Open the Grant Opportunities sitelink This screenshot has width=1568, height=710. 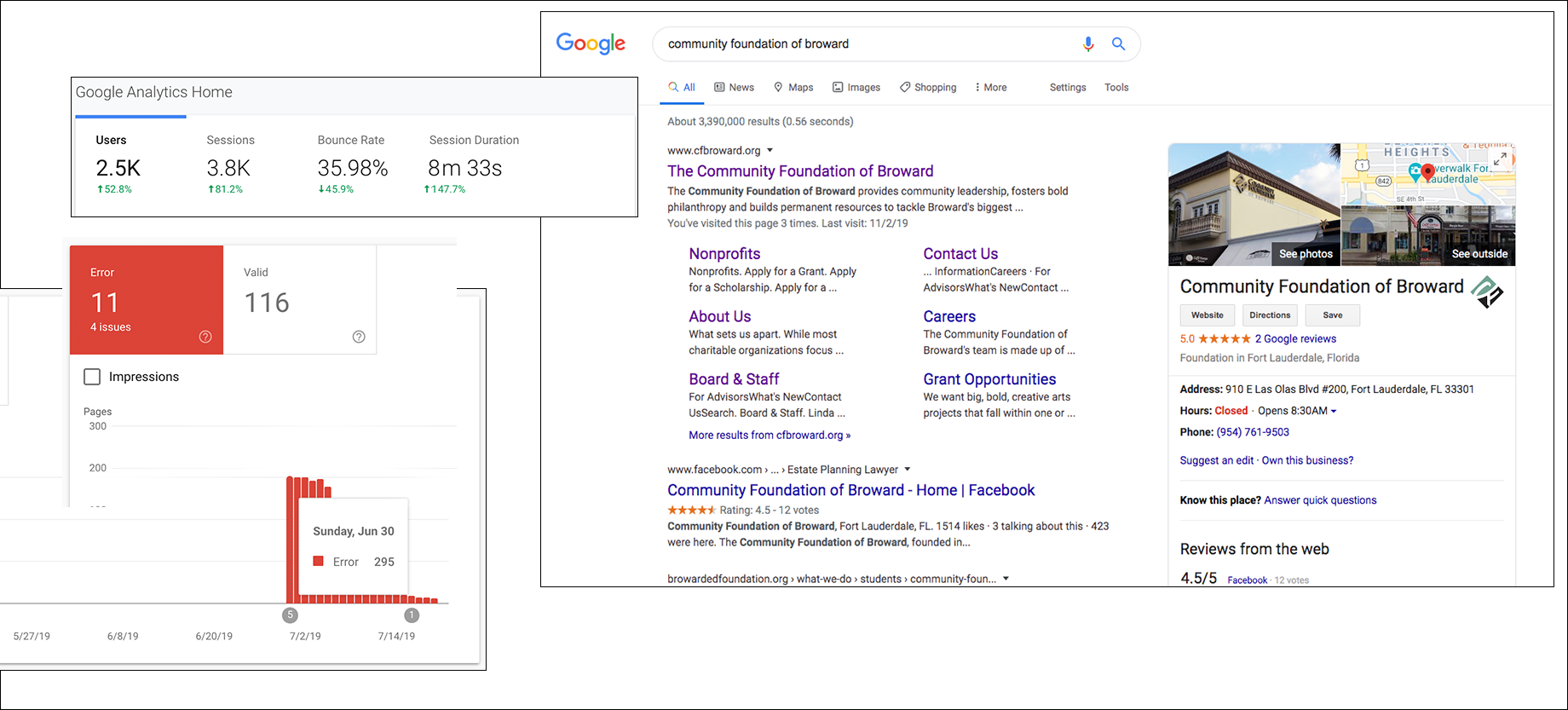[x=989, y=379]
